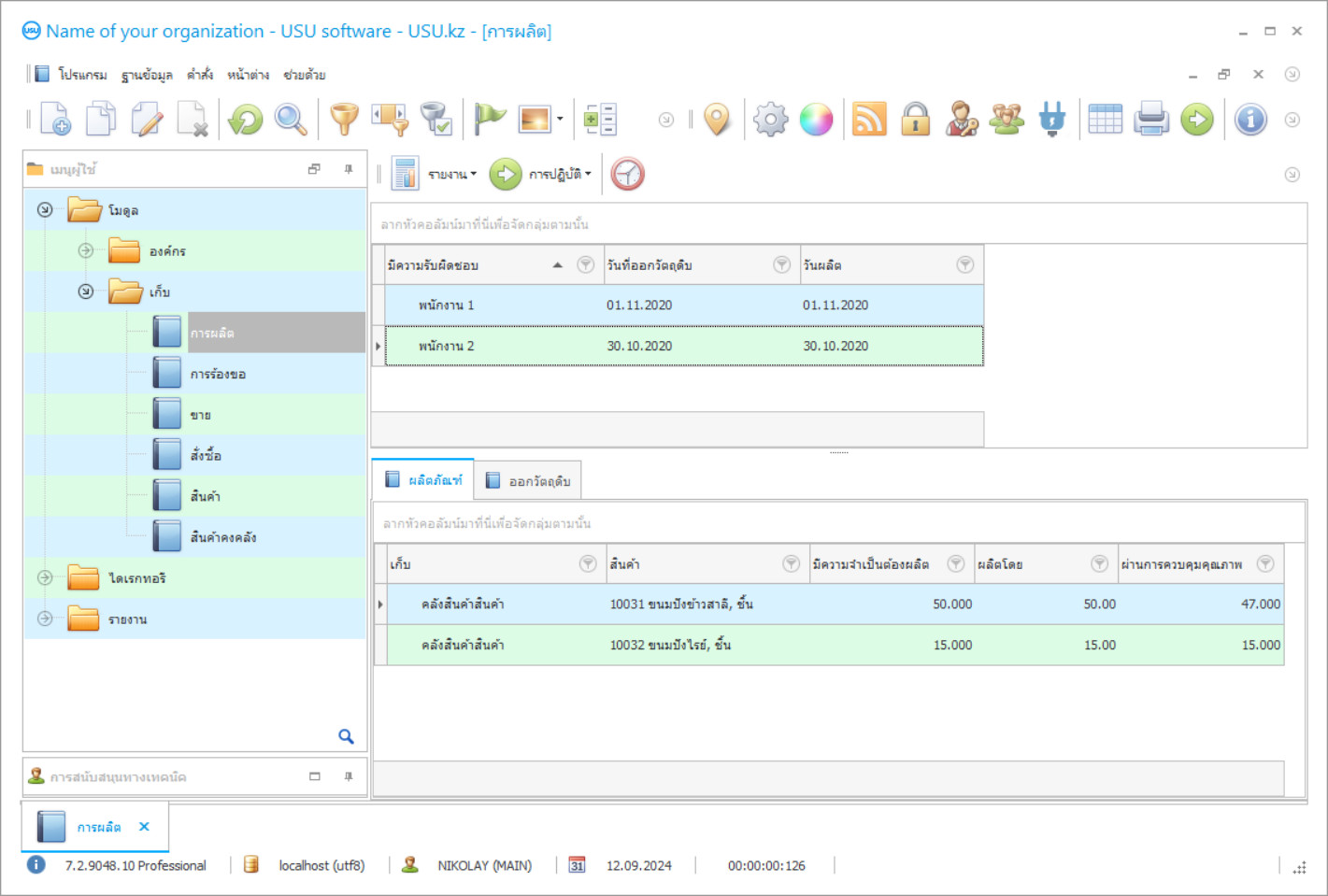Screen dimensions: 1328x896
Task: Click the printer icon in toolbar
Action: 1151,120
